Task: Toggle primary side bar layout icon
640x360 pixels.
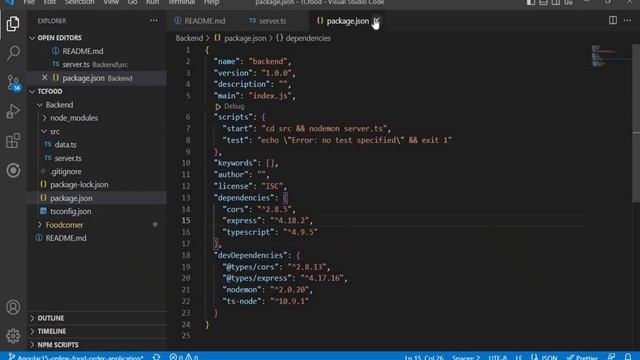Action: [x=531, y=2]
